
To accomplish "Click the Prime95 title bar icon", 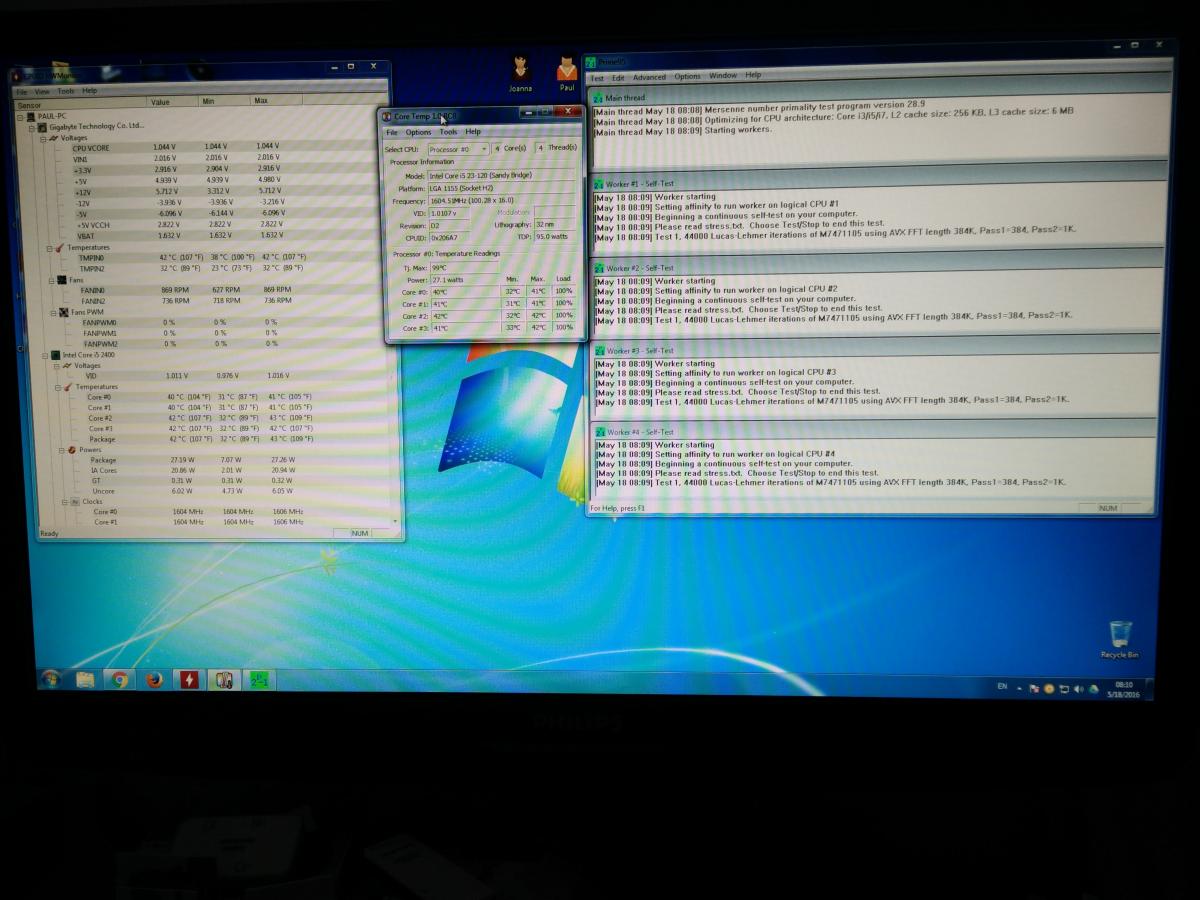I will pyautogui.click(x=591, y=61).
